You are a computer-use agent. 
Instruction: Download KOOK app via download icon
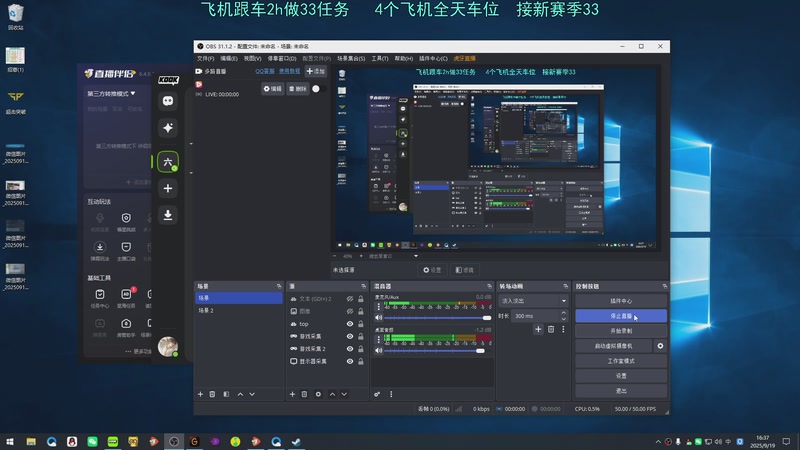168,215
